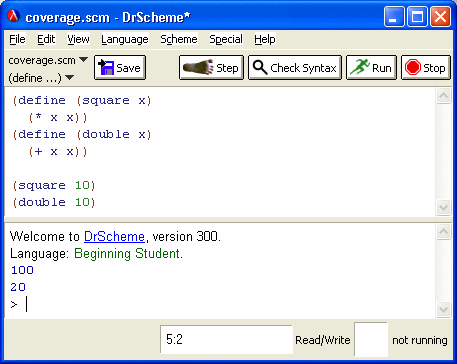Open the Help menu
Screen dimensions: 457x364
pos(265,39)
